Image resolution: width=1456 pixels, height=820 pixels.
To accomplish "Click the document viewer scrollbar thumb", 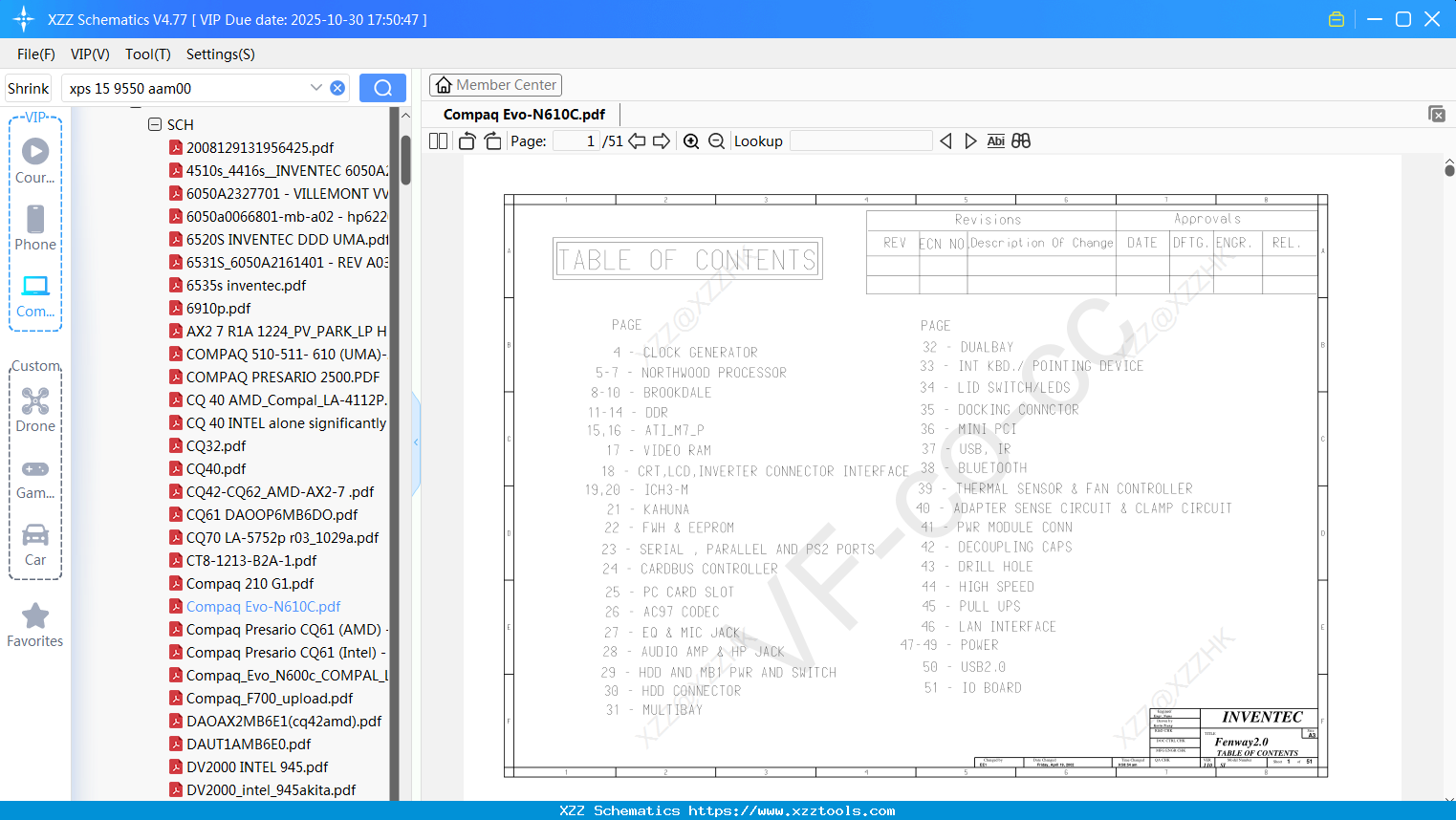I will tap(1449, 170).
